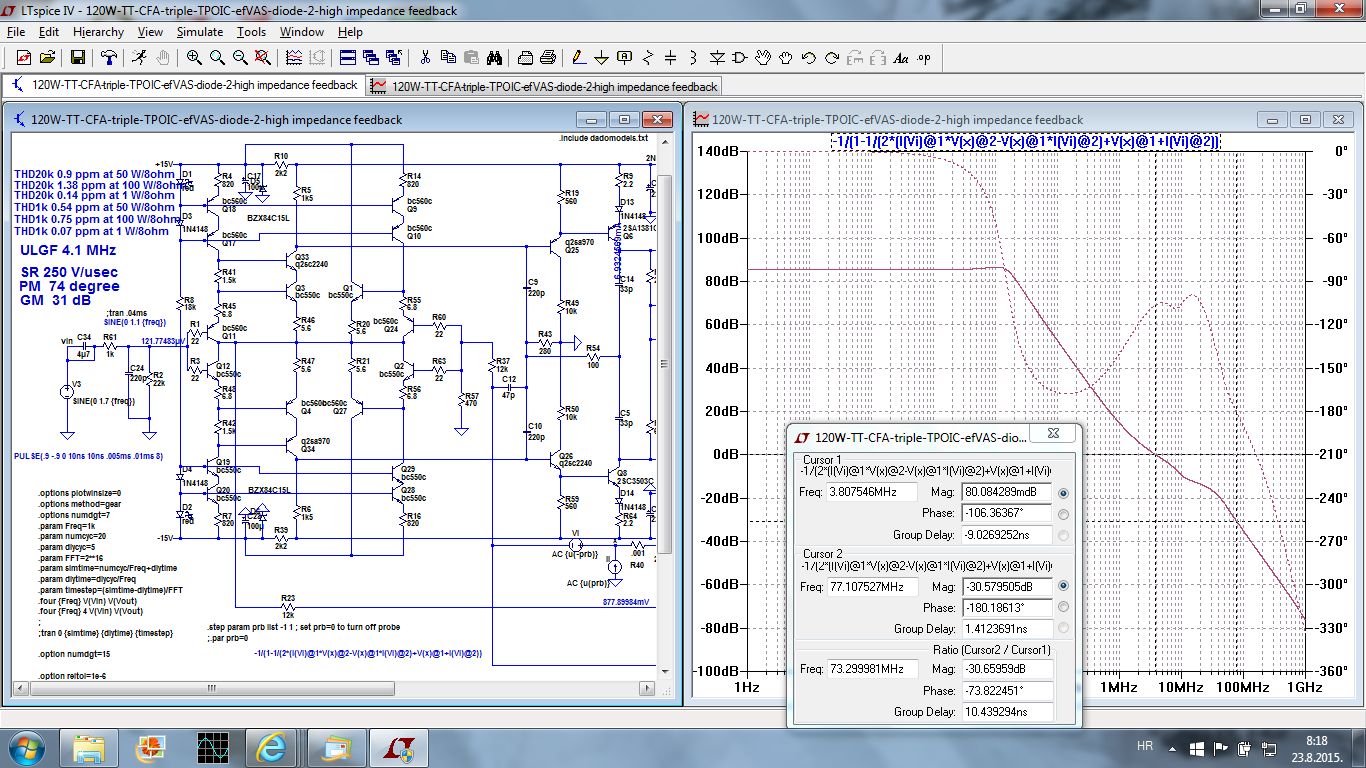The width and height of the screenshot is (1366, 768).
Task: Click the Autorange waveform icon
Action: point(294,57)
